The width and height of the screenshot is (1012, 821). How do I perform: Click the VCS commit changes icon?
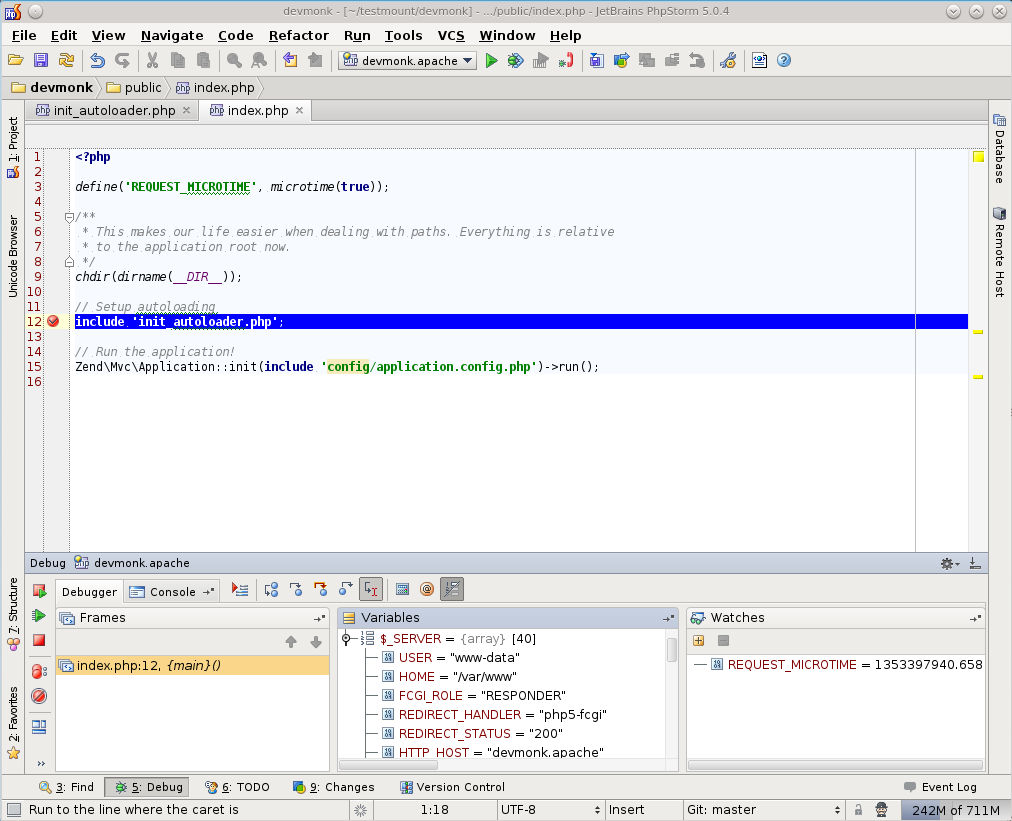[622, 61]
